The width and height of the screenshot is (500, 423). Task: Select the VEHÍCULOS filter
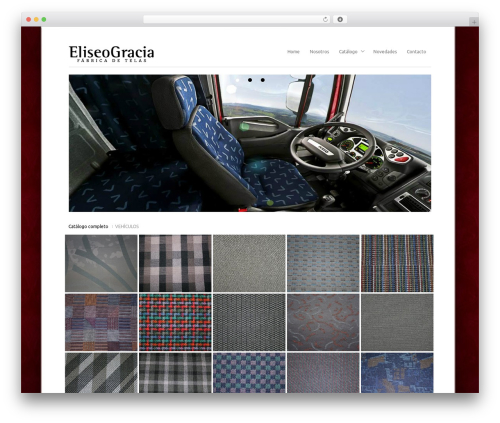pos(127,226)
